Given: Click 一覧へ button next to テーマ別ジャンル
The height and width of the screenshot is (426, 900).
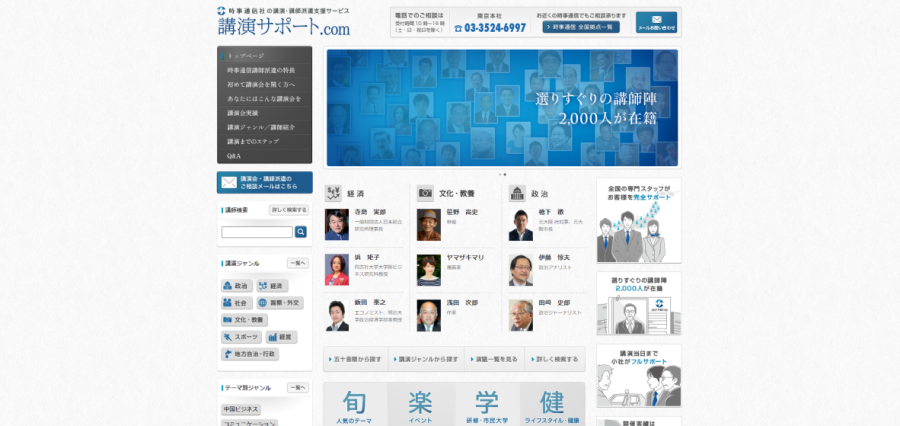Looking at the screenshot, I should click(298, 388).
